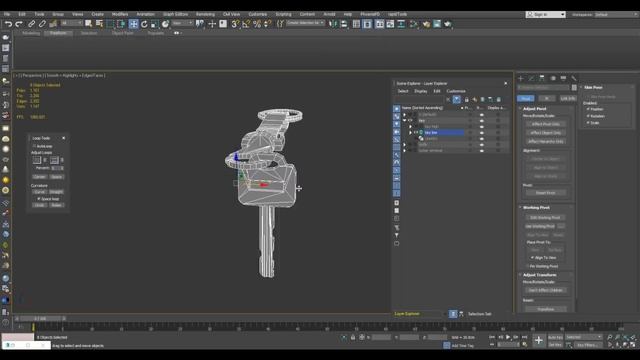Toggle visibility eye of selected layer row
Screen dimensions: 640x360
point(416,133)
